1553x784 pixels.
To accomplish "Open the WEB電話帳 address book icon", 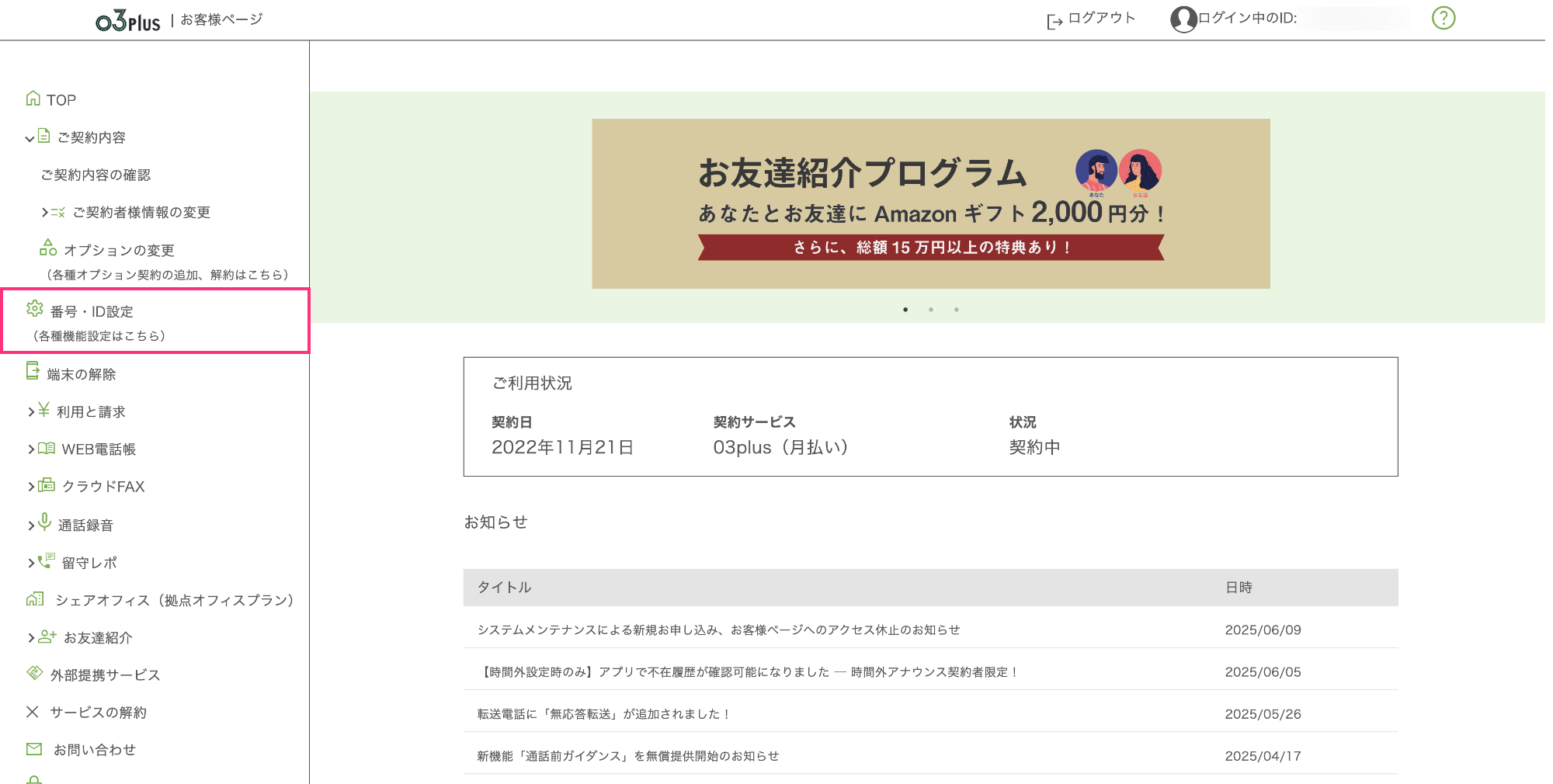I will point(45,449).
